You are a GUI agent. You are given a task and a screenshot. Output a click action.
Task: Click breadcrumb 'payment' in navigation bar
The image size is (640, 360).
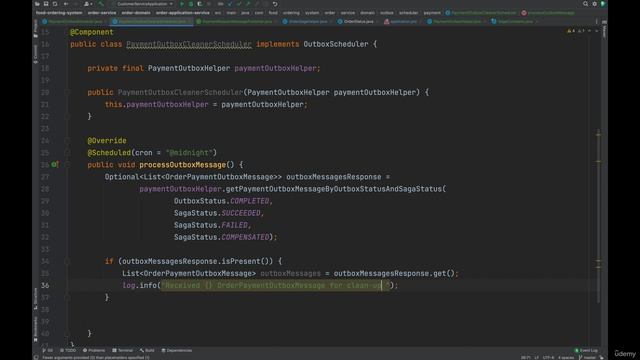[x=432, y=13]
